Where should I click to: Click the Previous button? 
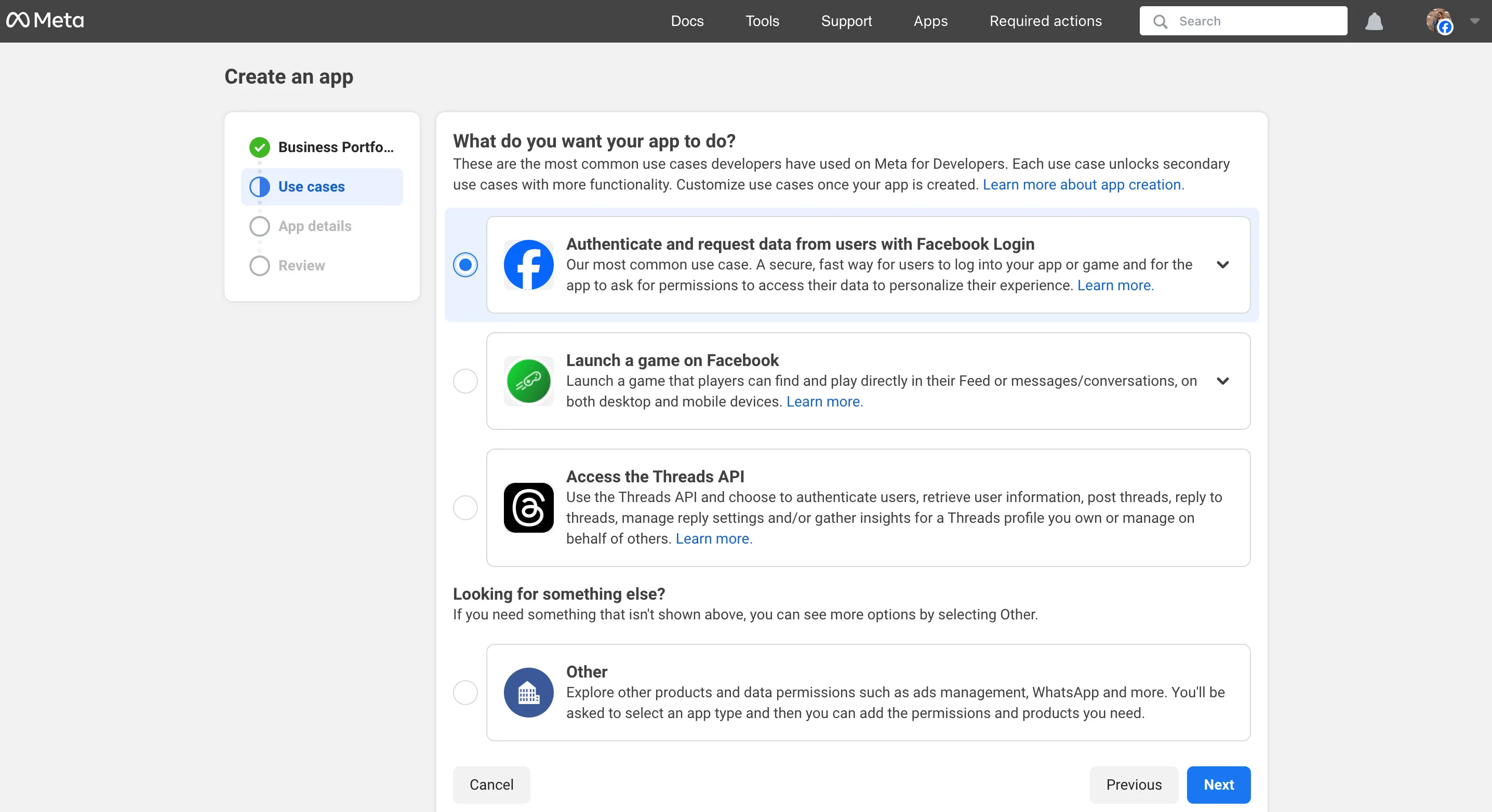tap(1134, 785)
